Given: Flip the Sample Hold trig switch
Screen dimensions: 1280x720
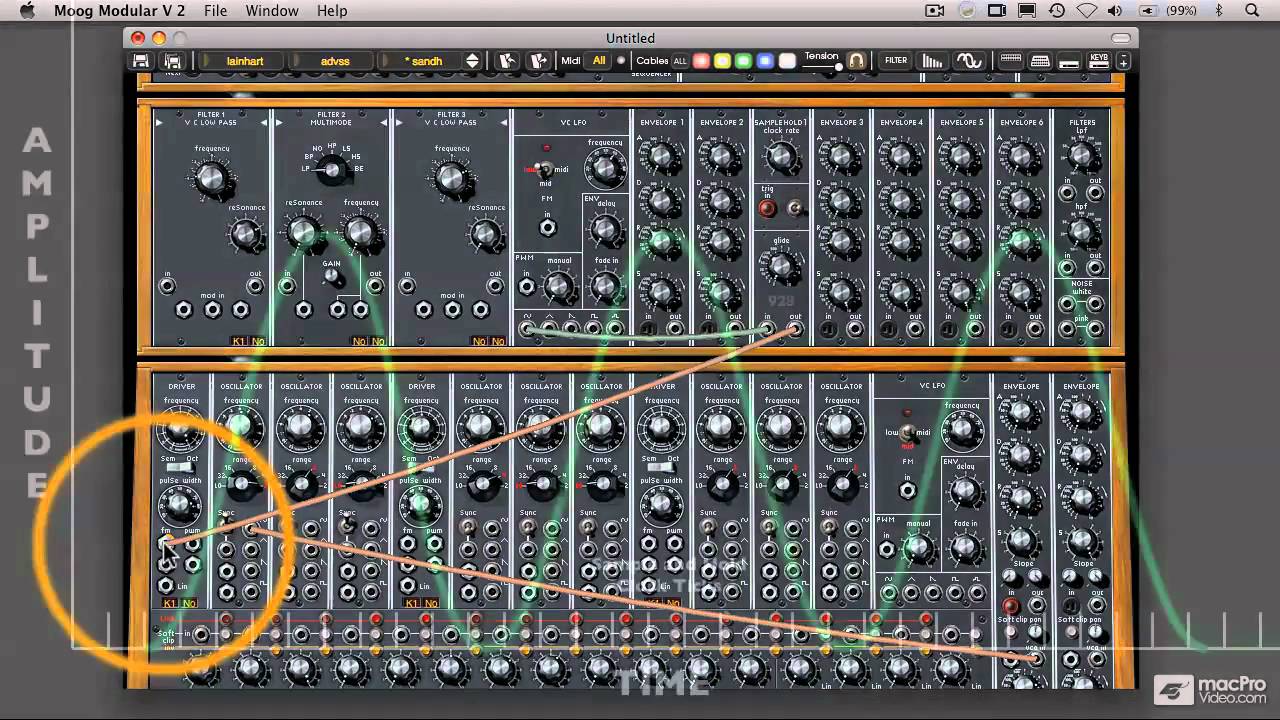Looking at the screenshot, I should [795, 208].
